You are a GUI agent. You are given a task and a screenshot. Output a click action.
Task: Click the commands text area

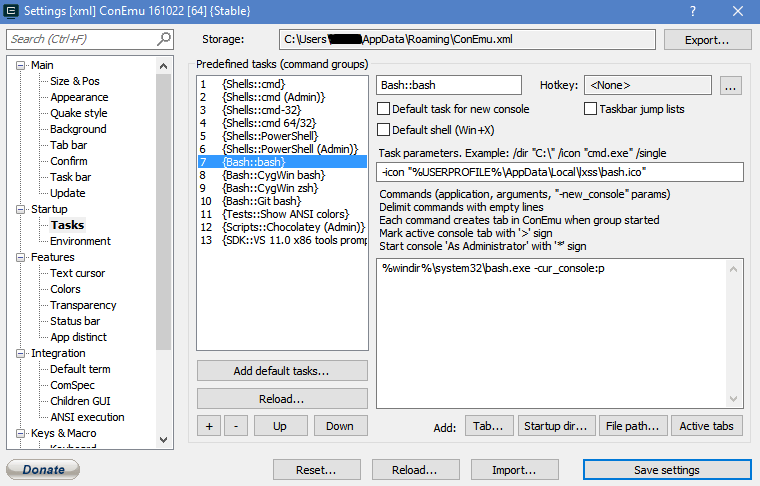coord(552,333)
